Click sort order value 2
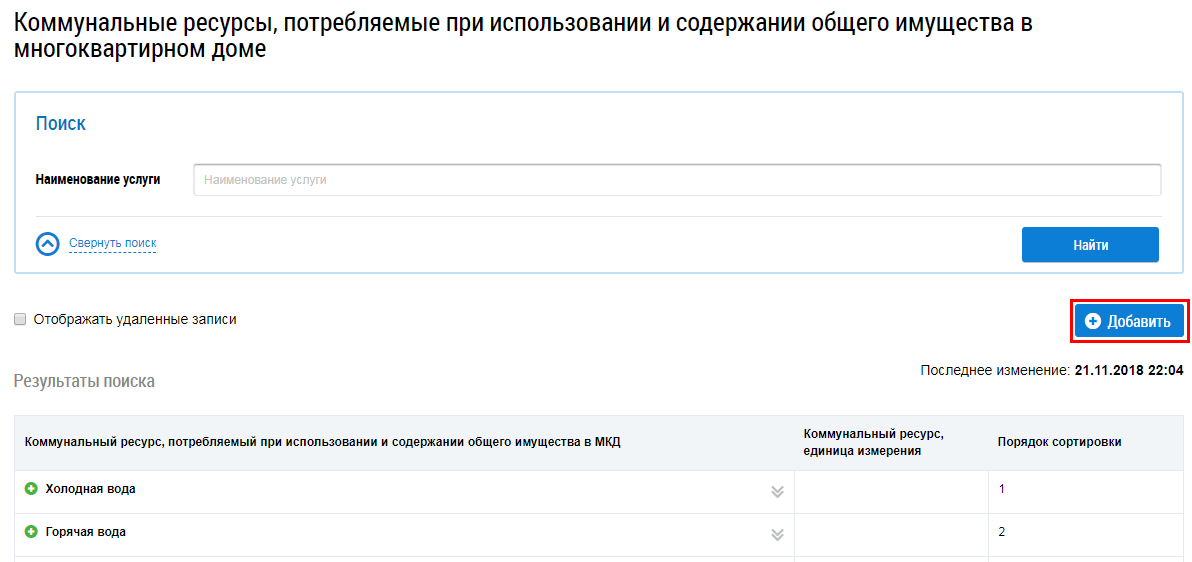1192x562 pixels. (x=1002, y=532)
